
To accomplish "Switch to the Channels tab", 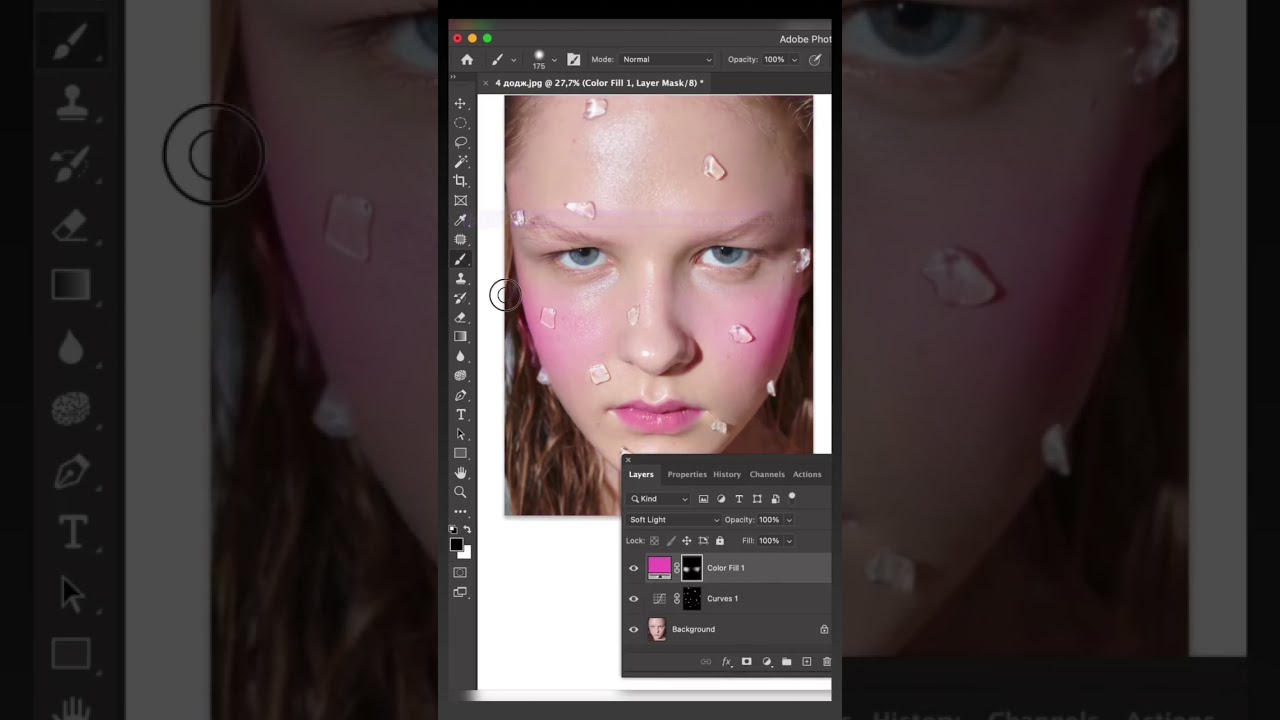I will coord(767,475).
